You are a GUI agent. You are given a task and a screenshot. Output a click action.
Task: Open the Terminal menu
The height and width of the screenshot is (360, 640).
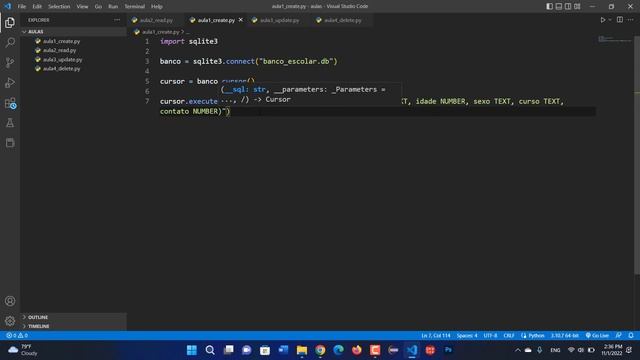pos(135,6)
